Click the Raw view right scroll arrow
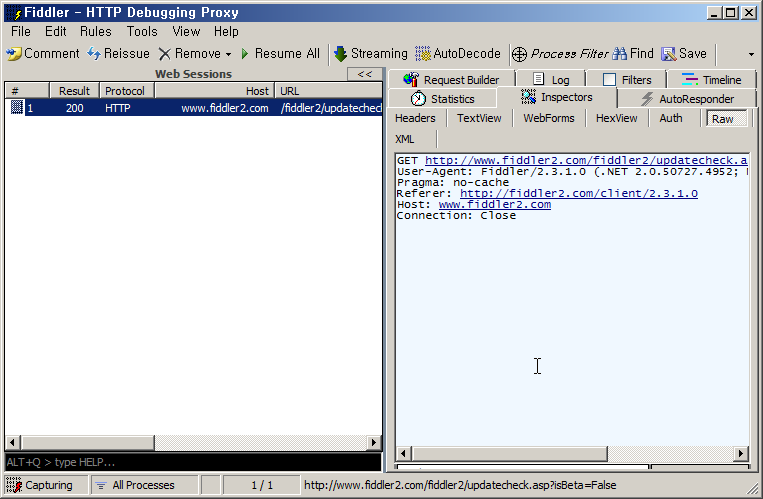The image size is (763, 499). click(740, 454)
